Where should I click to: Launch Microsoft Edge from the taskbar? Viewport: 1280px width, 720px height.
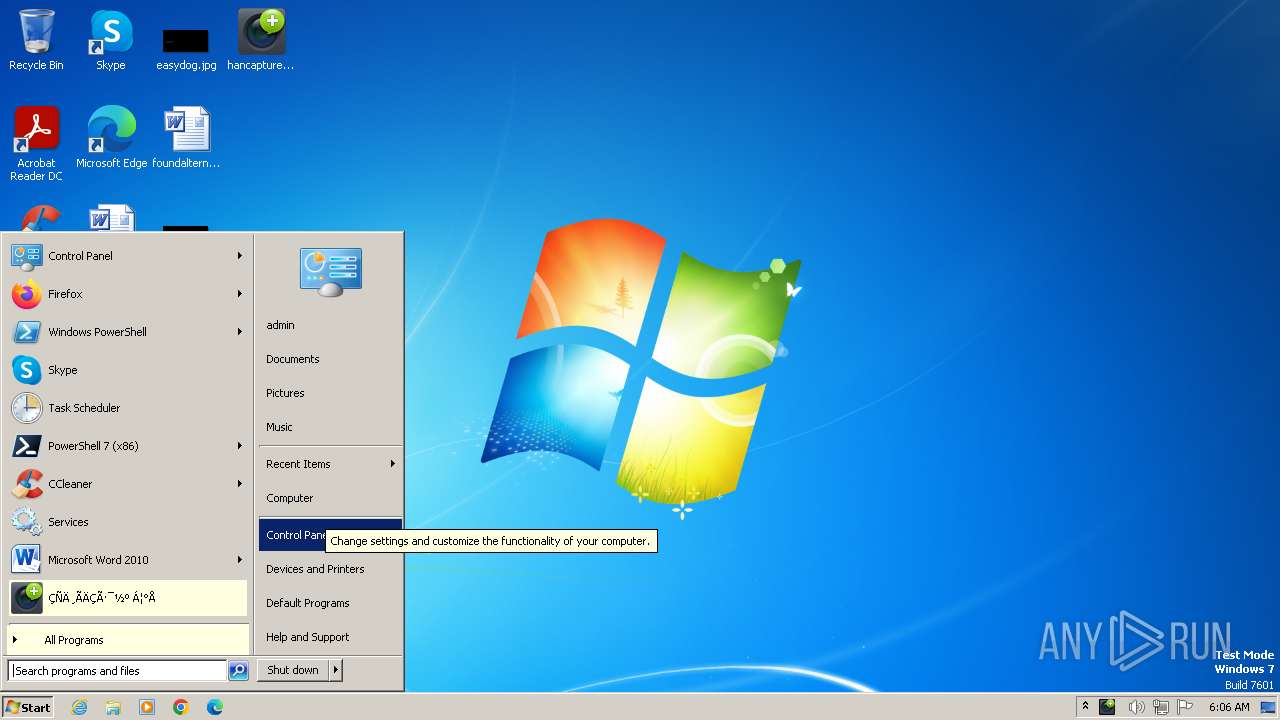click(x=215, y=707)
